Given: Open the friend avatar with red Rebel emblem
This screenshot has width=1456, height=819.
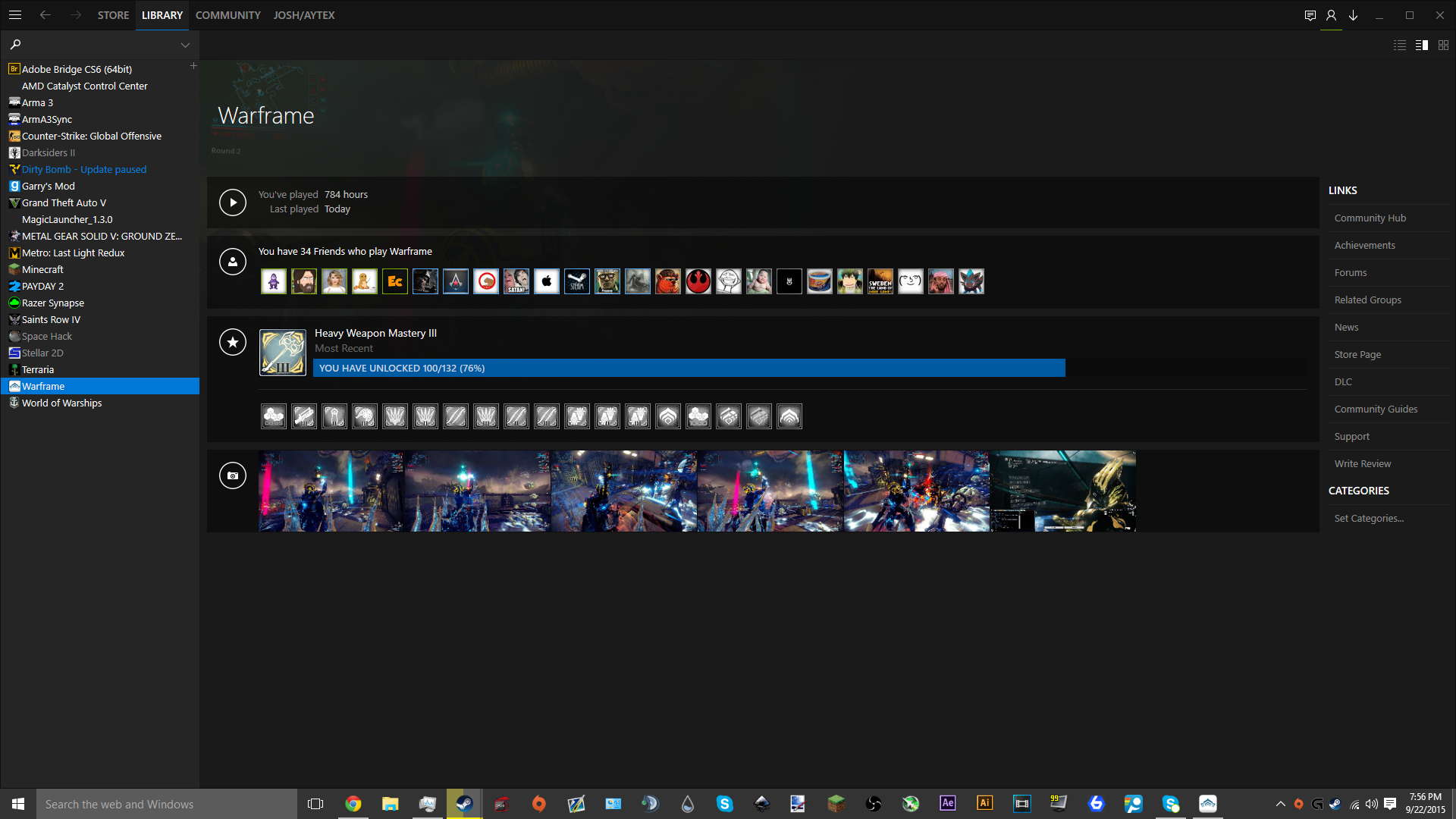Looking at the screenshot, I should pos(698,281).
